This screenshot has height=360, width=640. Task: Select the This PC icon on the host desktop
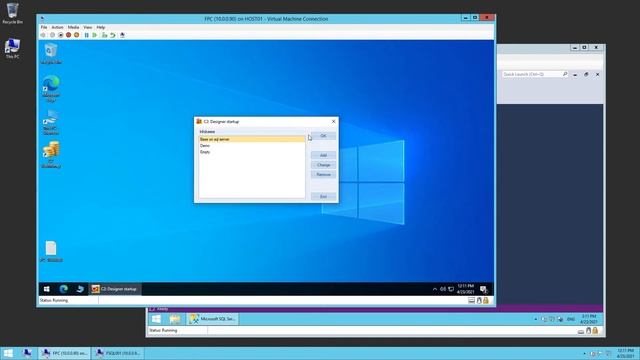tap(13, 48)
